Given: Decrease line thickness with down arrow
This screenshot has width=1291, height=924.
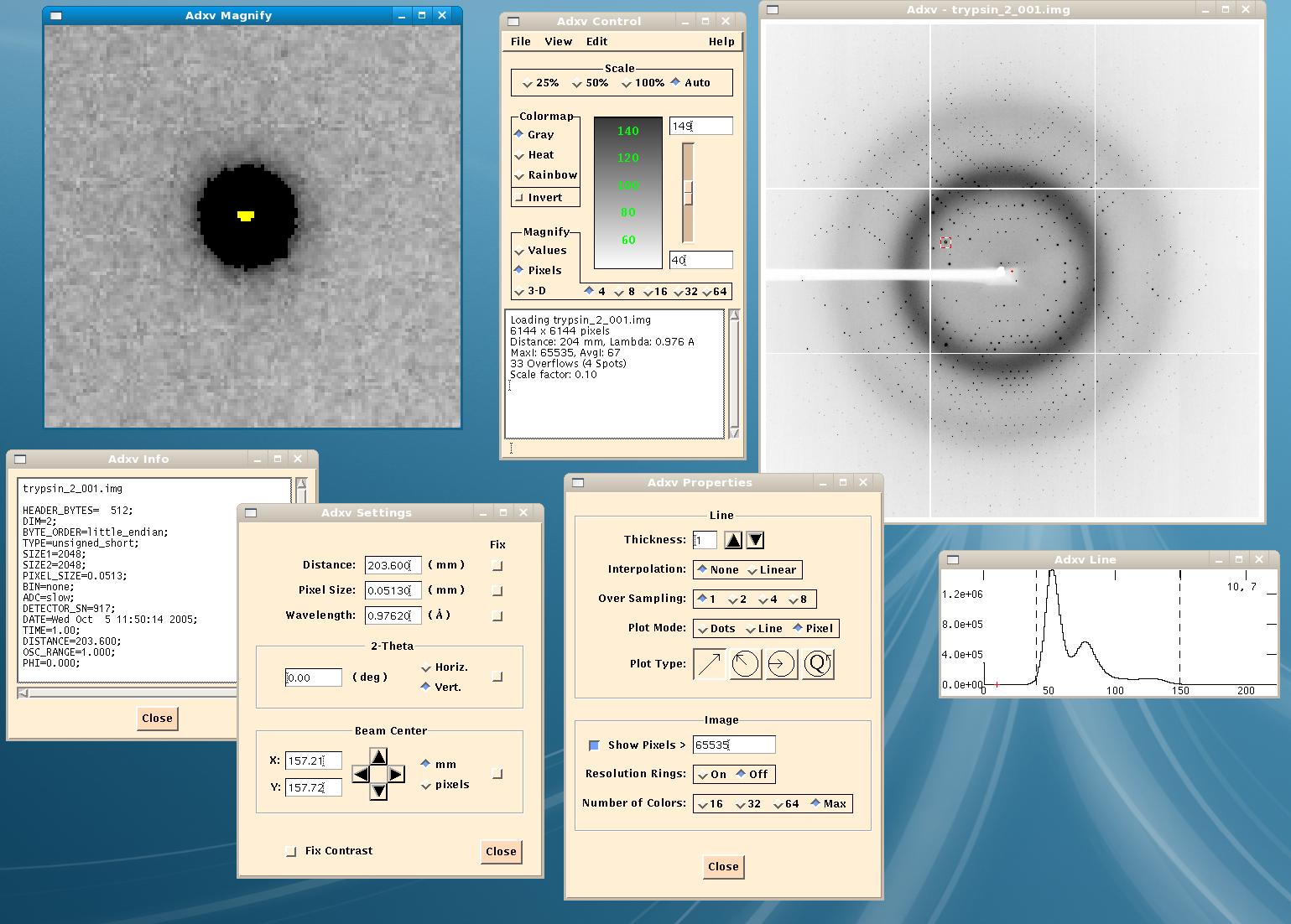Looking at the screenshot, I should pos(755,540).
